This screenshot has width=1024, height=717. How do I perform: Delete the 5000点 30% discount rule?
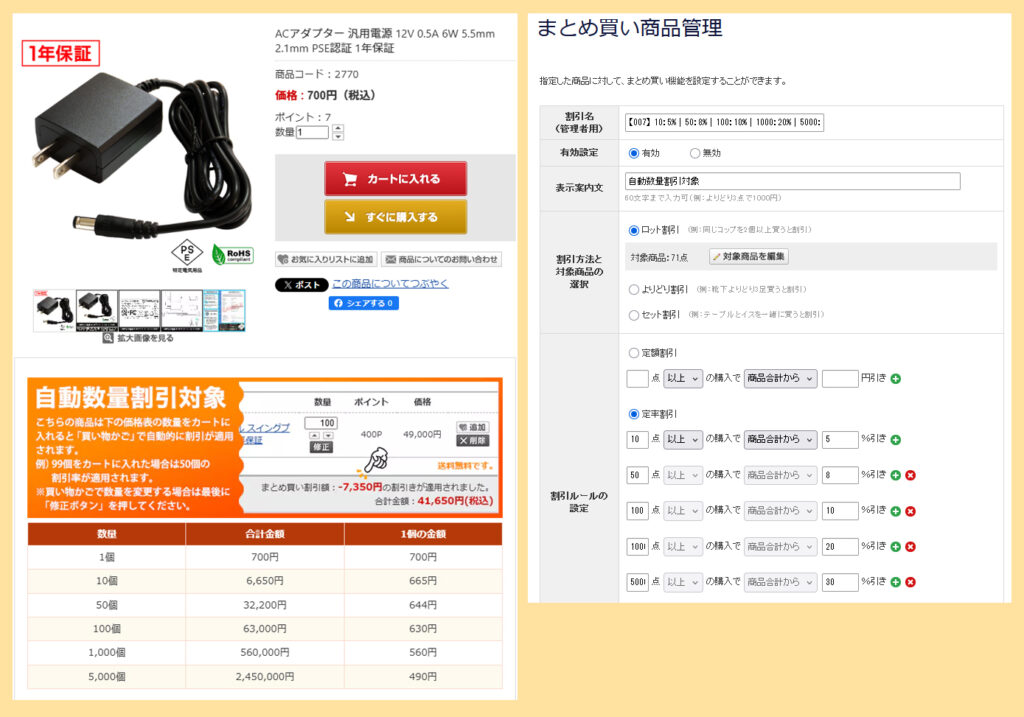(910, 583)
